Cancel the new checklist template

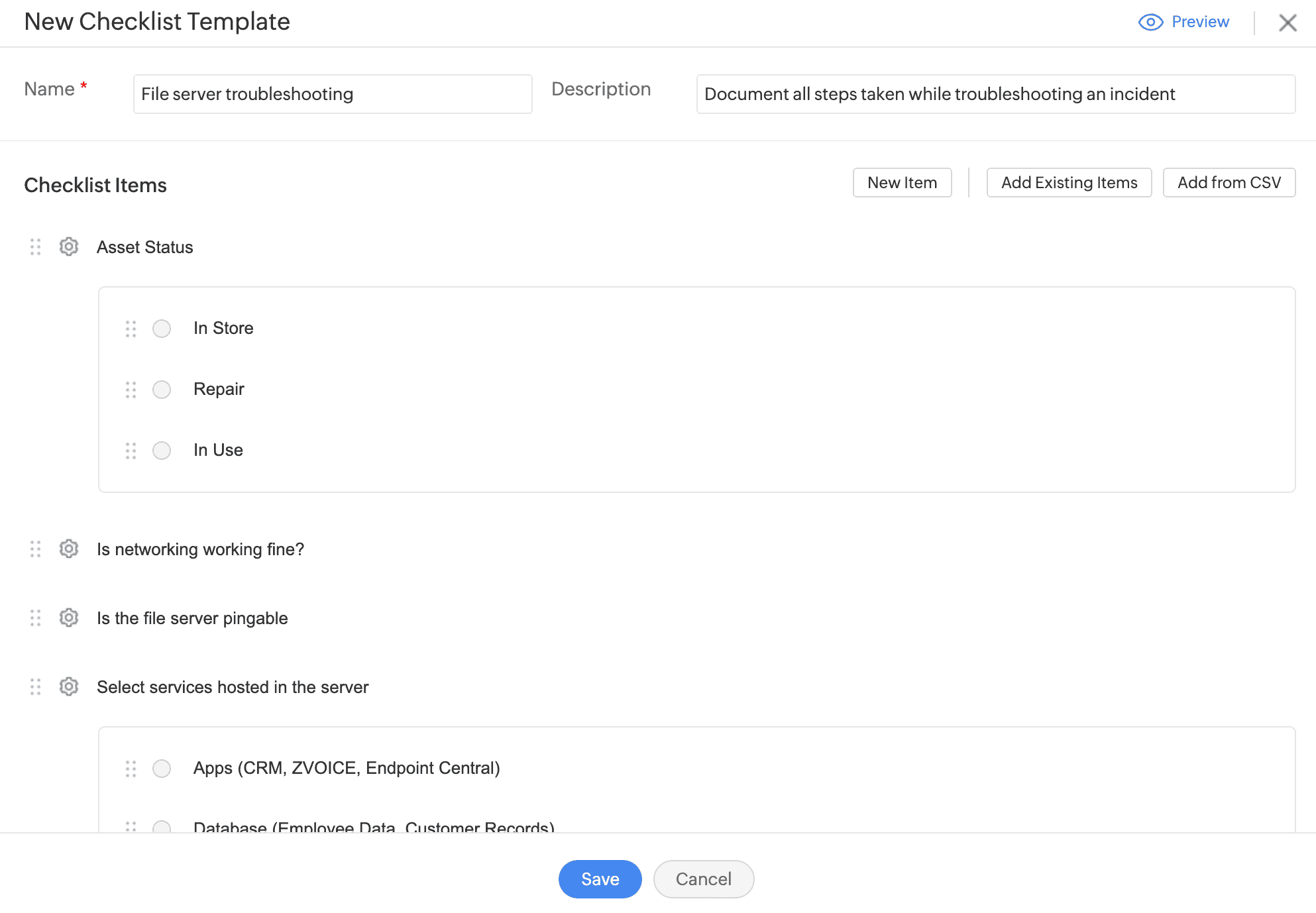pos(703,879)
